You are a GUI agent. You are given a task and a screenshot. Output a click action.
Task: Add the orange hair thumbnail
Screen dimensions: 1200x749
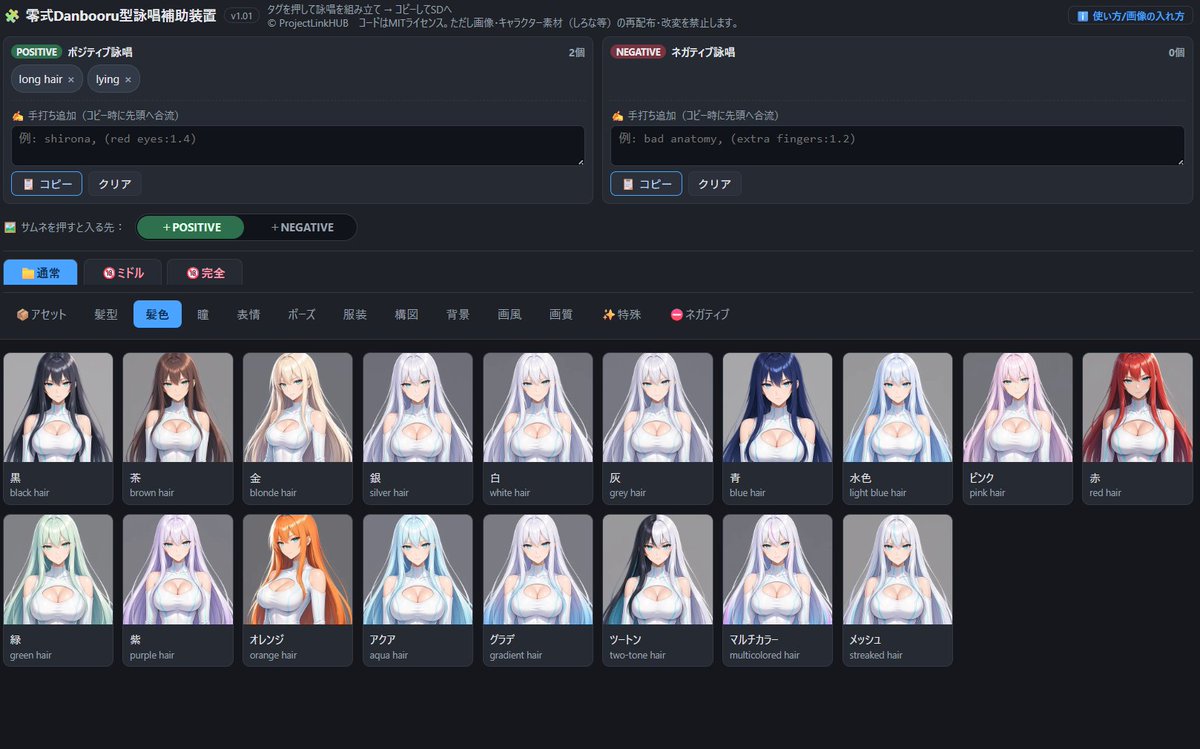click(x=298, y=590)
